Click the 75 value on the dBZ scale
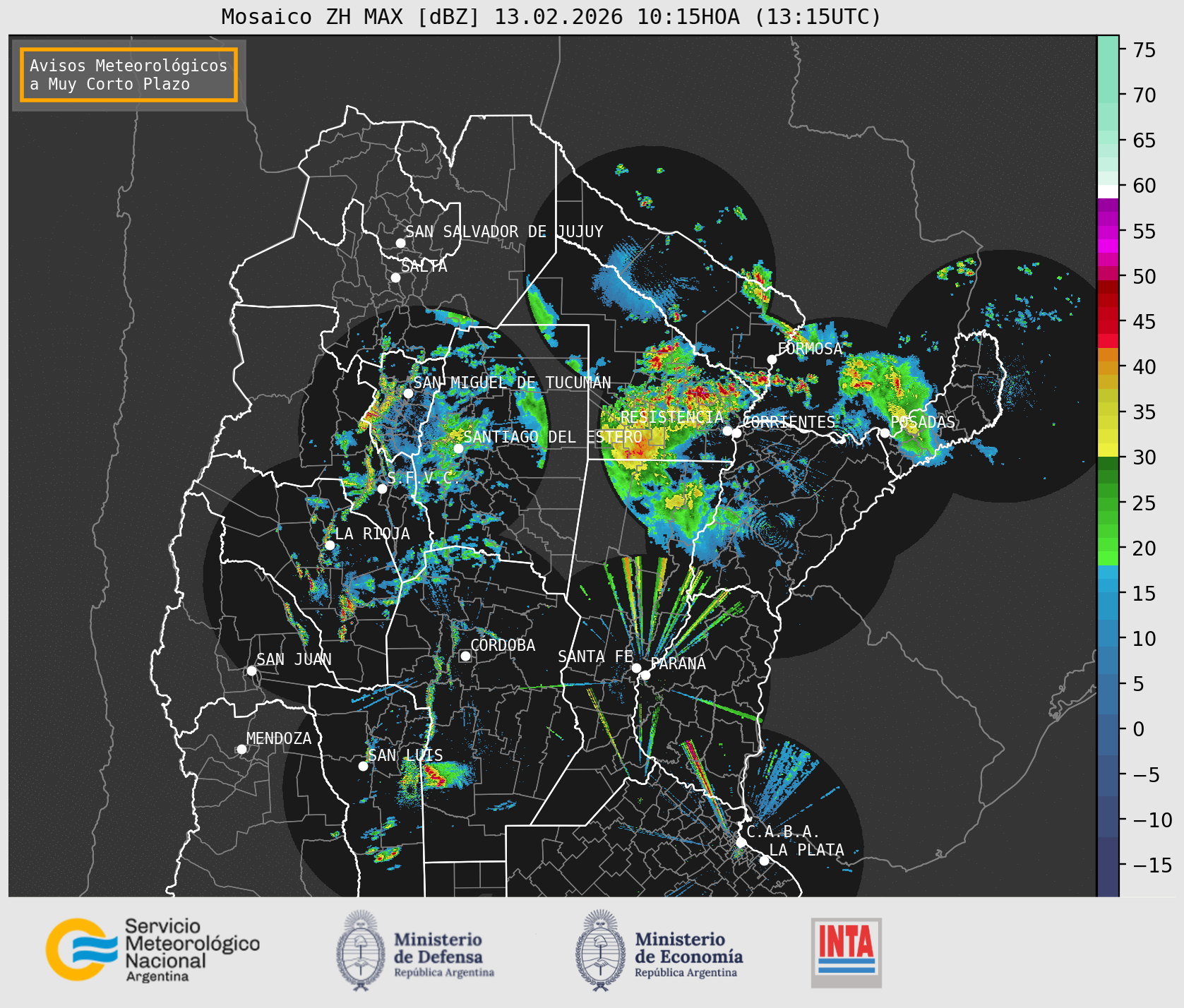Viewport: 1184px width, 1008px height. [1144, 50]
